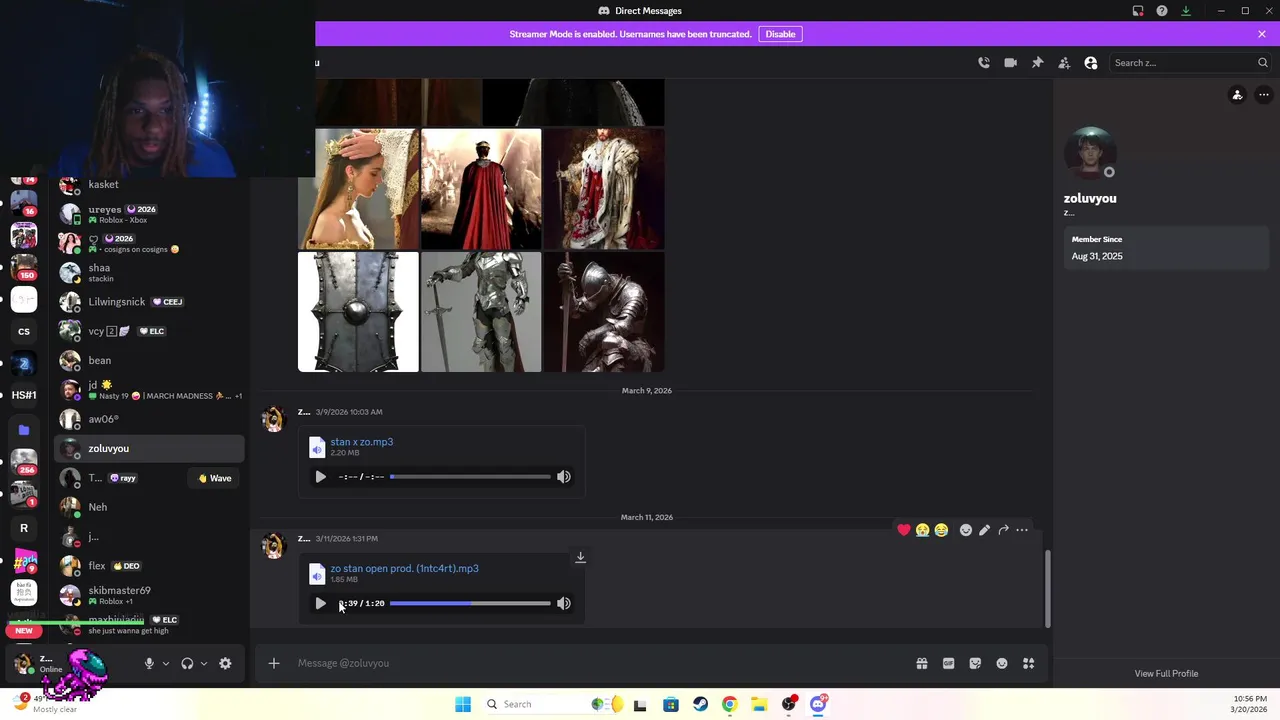
Task: React with the crying emoji
Action: click(922, 530)
